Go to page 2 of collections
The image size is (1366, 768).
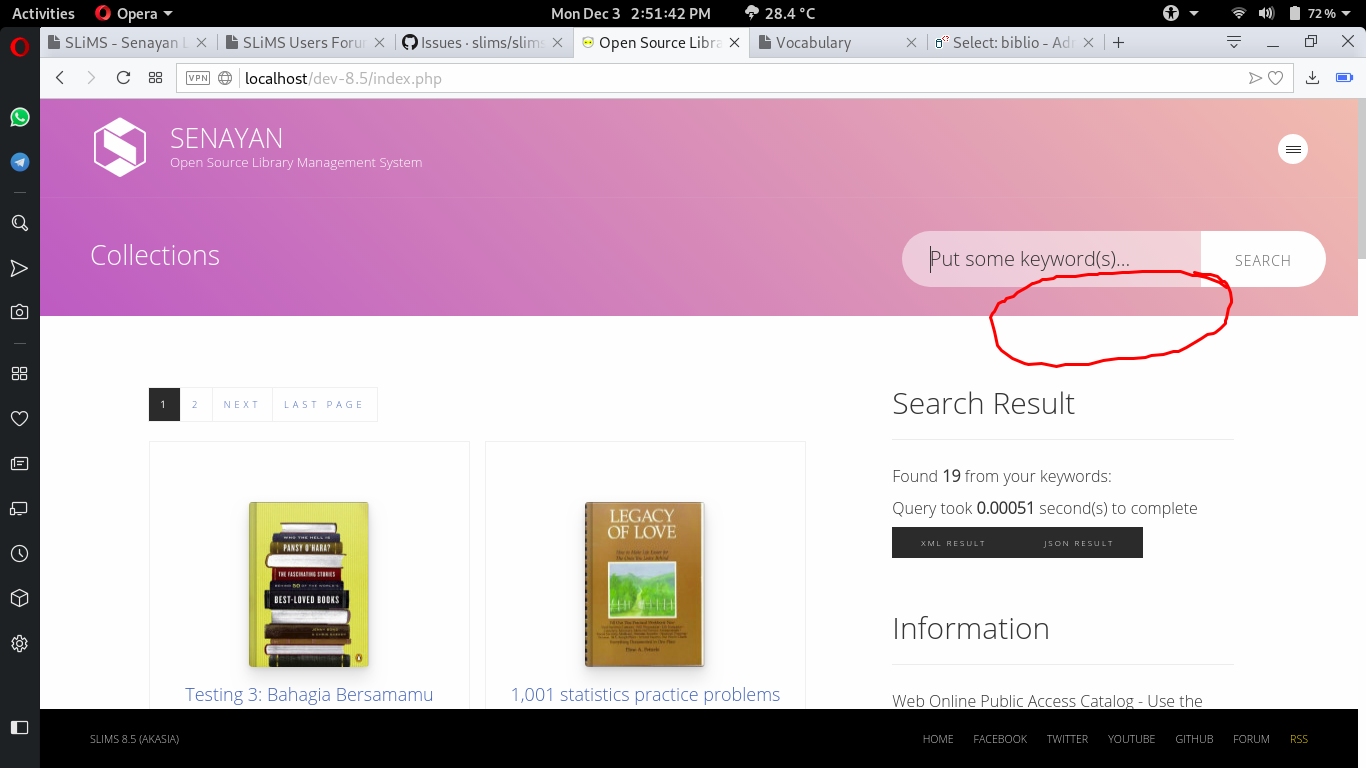195,404
